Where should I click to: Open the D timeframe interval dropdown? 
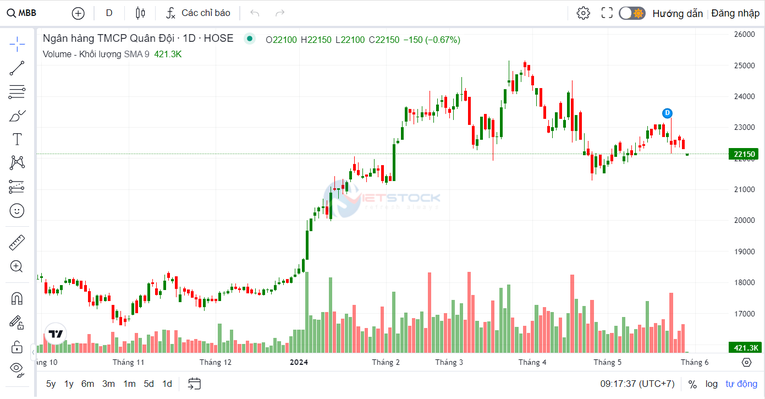pos(109,13)
